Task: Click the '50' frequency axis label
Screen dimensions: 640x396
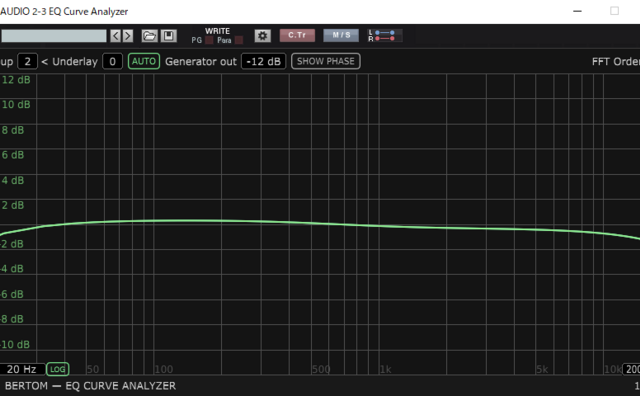Action: click(x=93, y=369)
